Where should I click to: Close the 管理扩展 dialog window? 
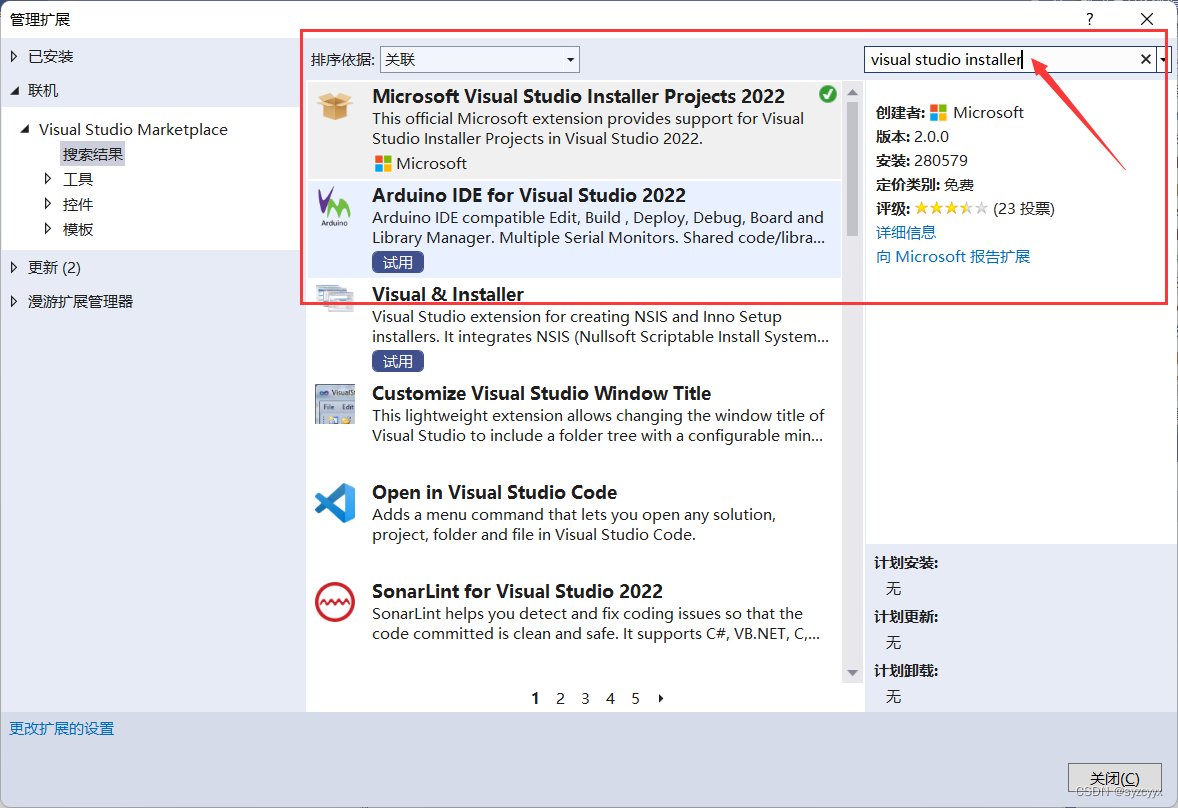pos(1146,19)
